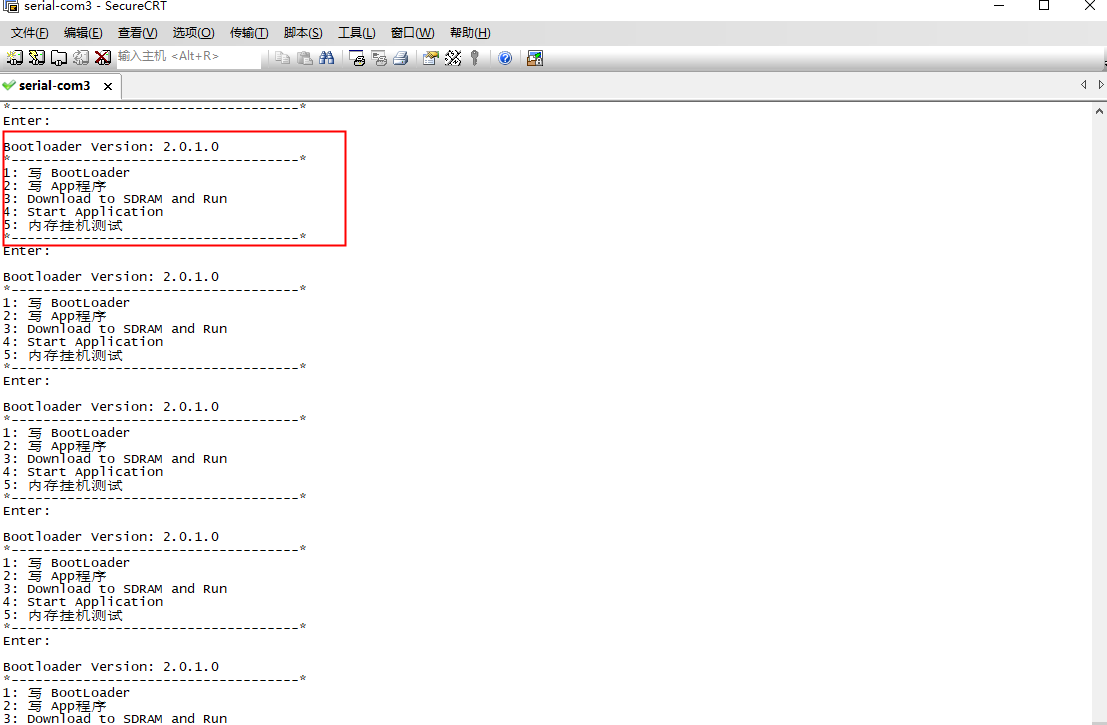
Task: Click the tab scroll left arrow
Action: pyautogui.click(x=1084, y=85)
